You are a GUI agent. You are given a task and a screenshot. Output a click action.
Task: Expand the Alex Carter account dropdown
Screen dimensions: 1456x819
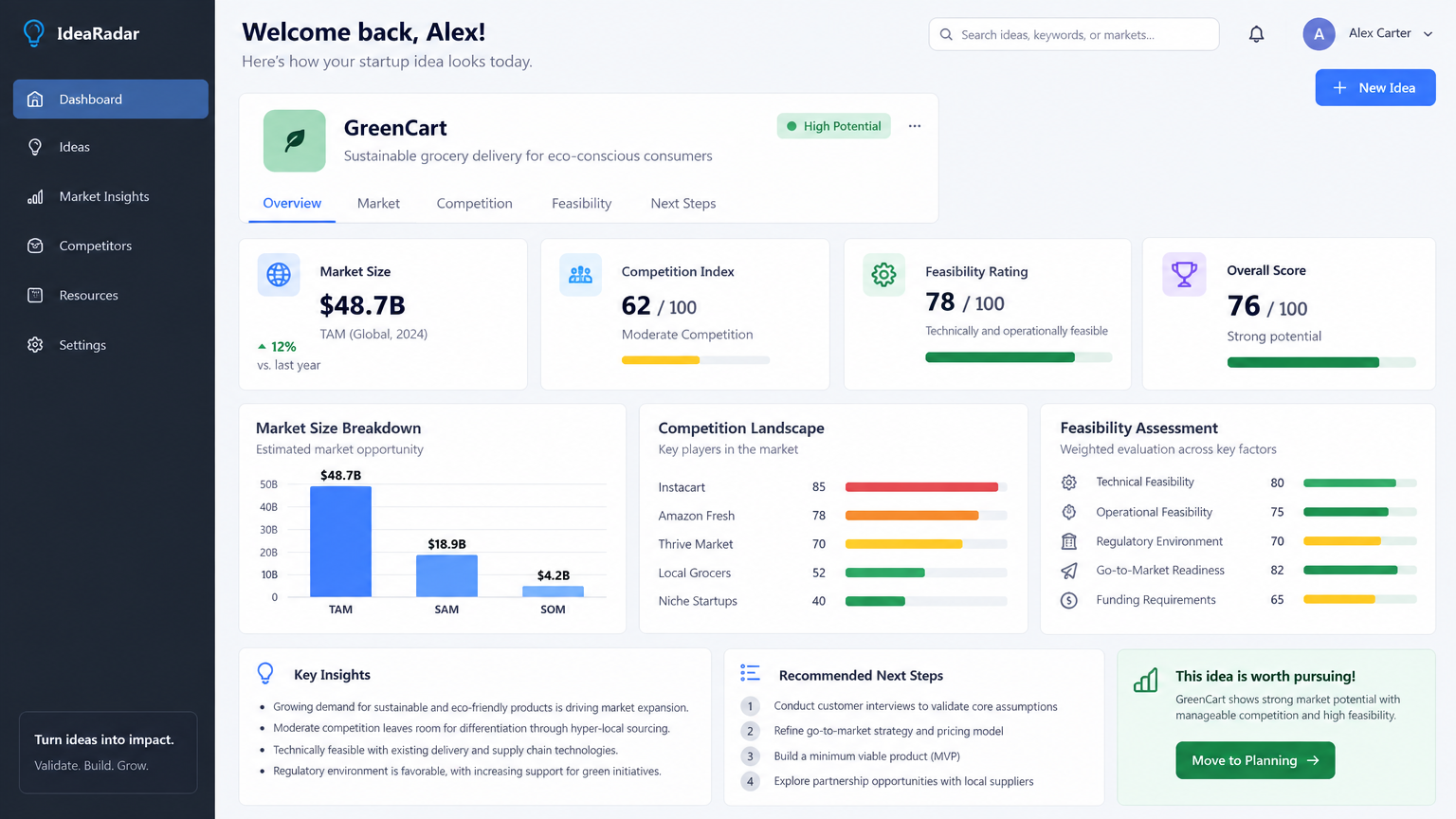tap(1429, 34)
